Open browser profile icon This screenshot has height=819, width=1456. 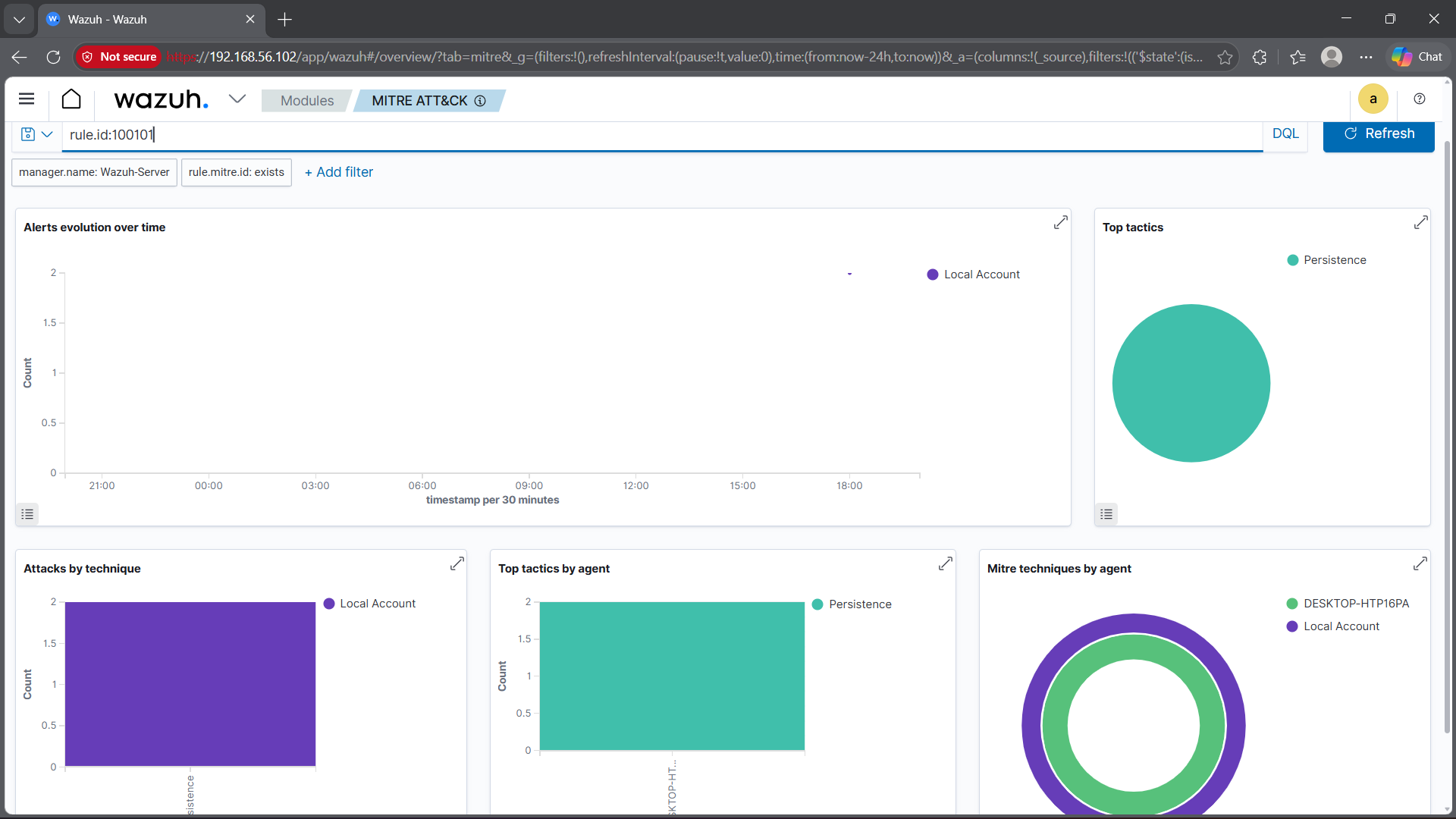pos(1332,57)
